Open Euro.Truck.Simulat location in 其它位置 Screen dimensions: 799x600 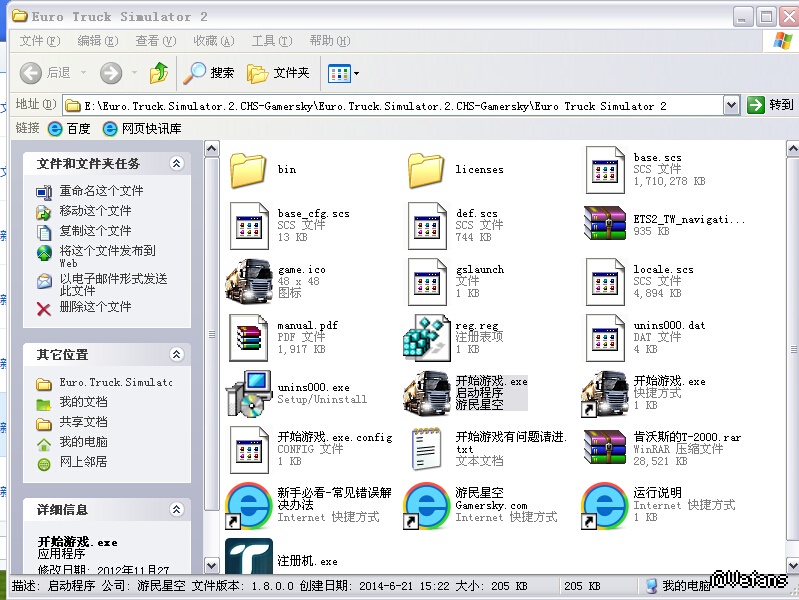(116, 382)
